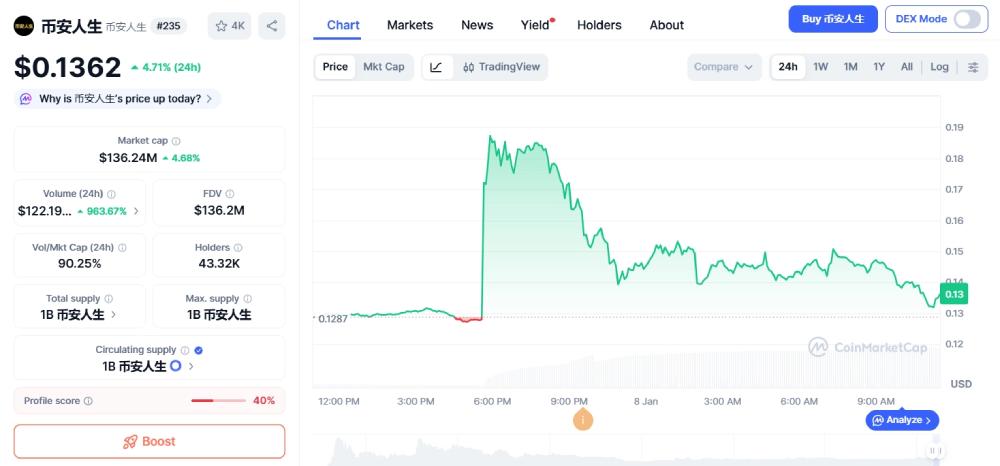The height and width of the screenshot is (466, 1000).
Task: Switch to the Markets tab
Action: coord(410,25)
